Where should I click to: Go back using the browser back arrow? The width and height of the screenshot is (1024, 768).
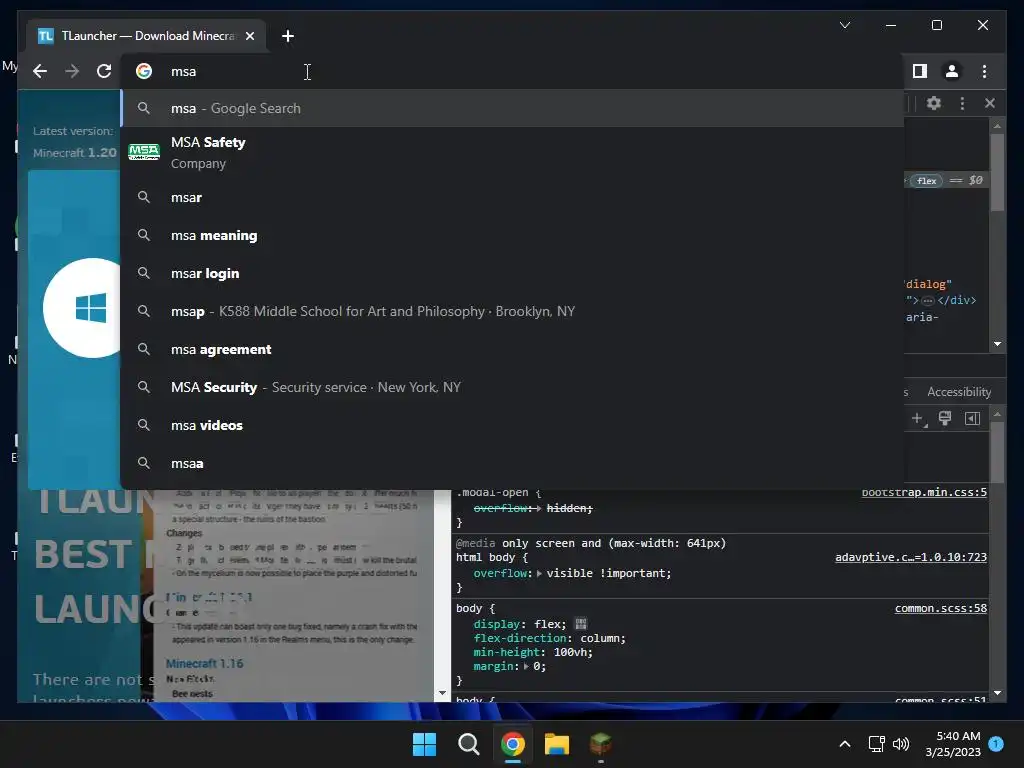40,71
